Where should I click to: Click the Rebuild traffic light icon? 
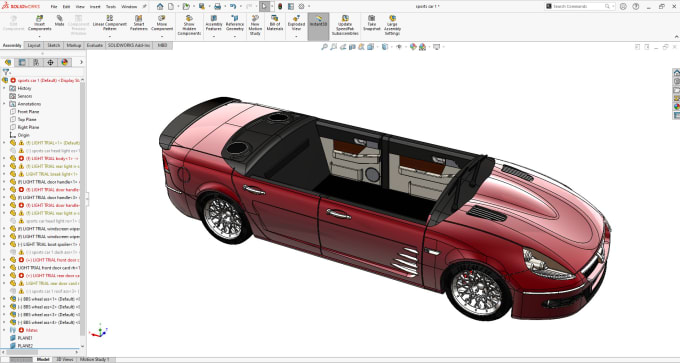280,7
